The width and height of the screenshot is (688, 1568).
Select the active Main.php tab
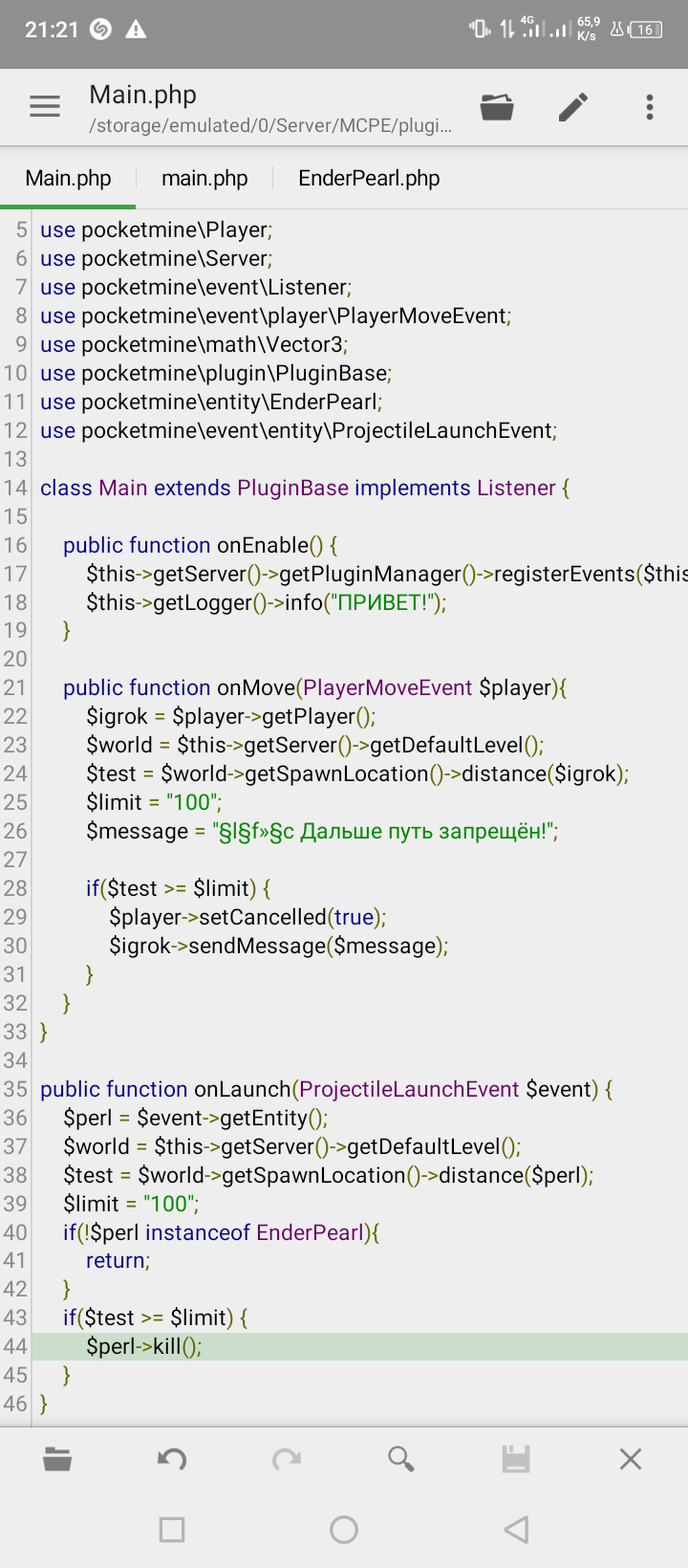pos(68,179)
